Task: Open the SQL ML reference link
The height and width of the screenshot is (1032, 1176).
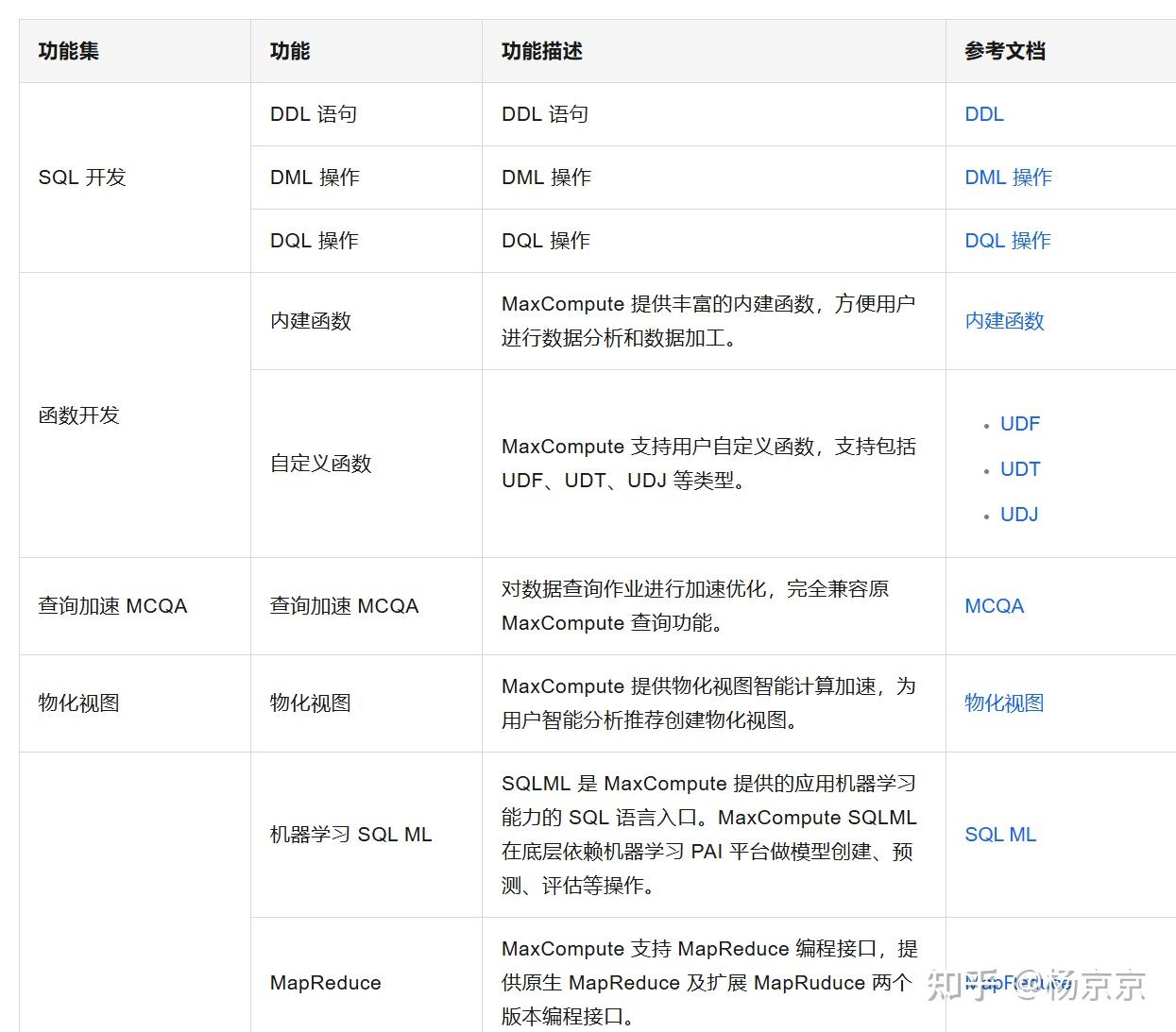Action: pos(1000,834)
